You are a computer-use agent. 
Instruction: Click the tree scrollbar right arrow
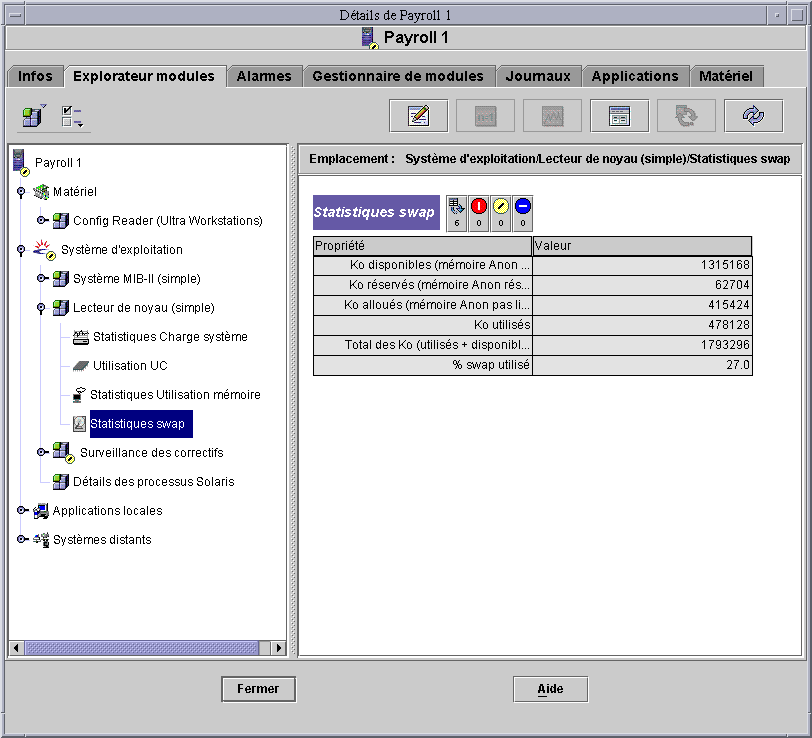click(279, 647)
